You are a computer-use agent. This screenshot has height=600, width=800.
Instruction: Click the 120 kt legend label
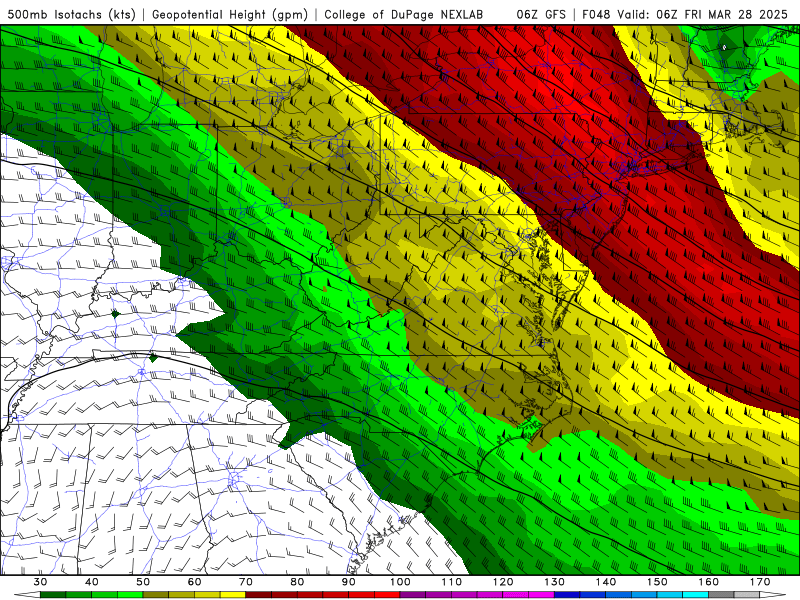(x=503, y=582)
